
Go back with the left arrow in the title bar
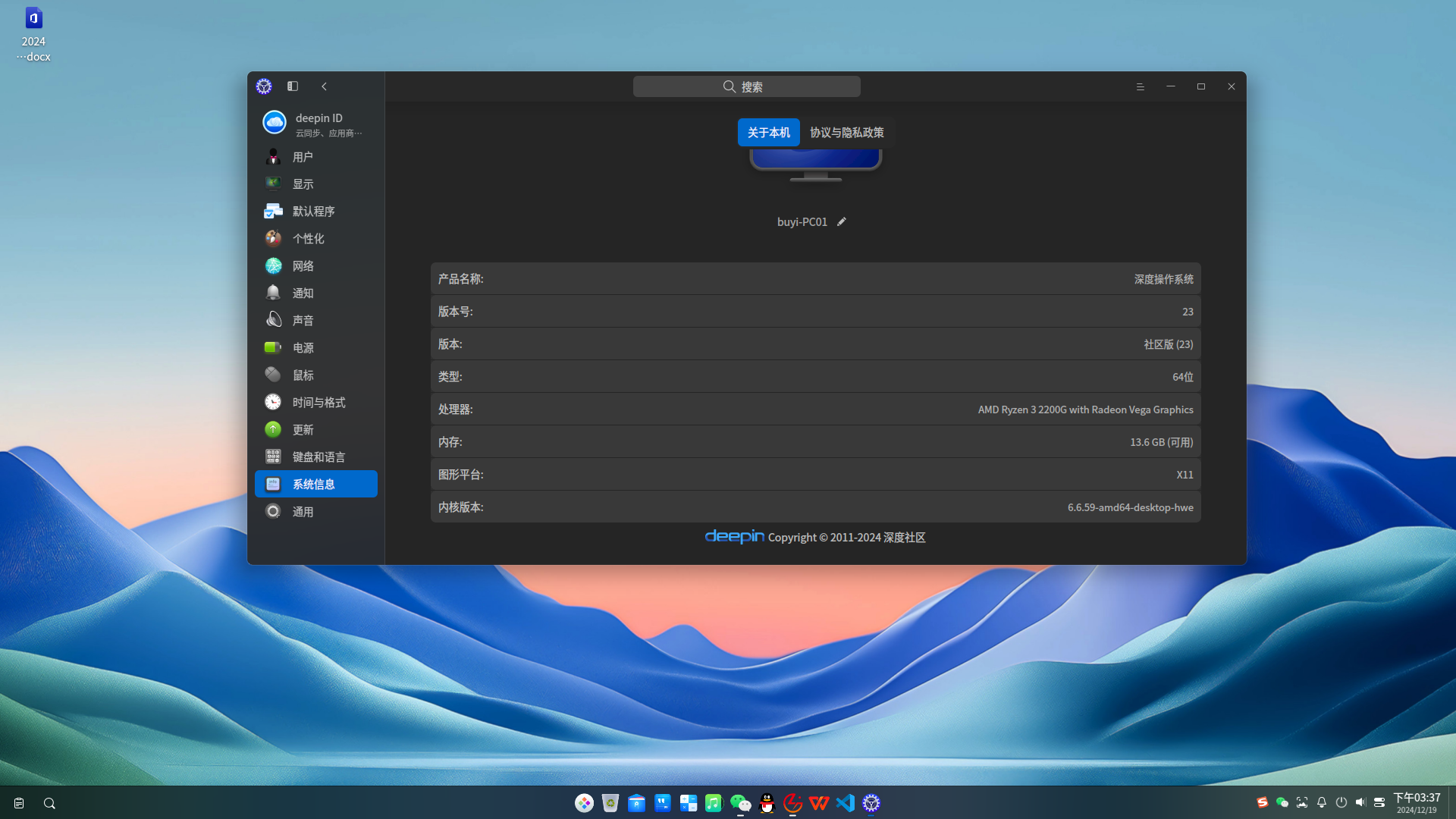pyautogui.click(x=325, y=86)
